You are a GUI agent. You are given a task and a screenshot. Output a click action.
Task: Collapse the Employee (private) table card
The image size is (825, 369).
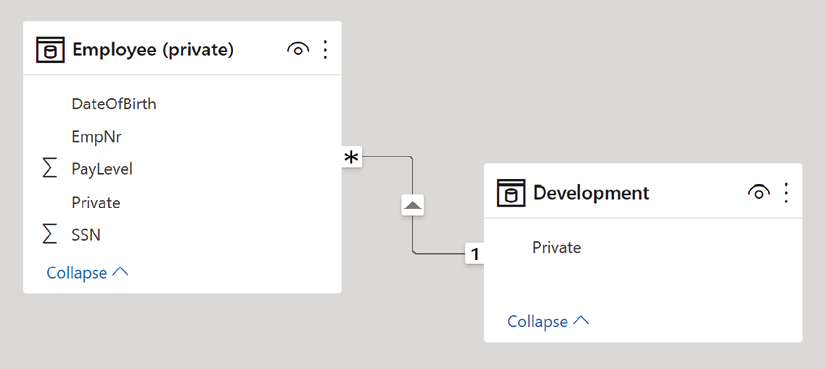(87, 273)
